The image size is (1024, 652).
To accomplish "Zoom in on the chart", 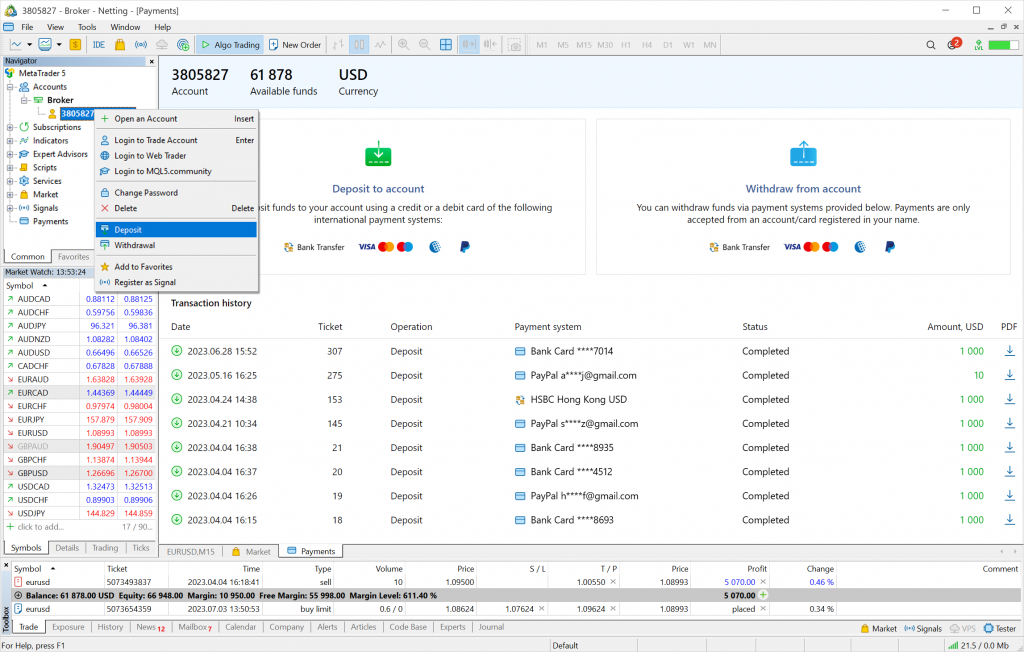I will [403, 44].
